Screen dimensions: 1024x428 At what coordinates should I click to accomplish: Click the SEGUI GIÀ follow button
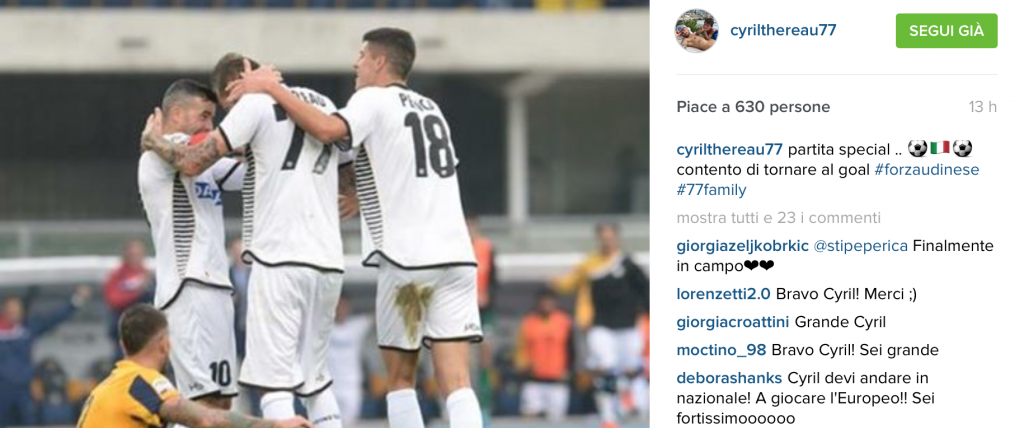[946, 31]
